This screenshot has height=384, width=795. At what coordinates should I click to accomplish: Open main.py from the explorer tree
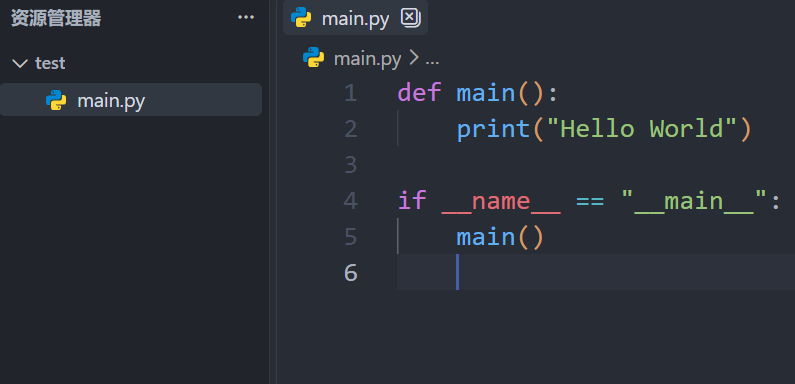[131, 100]
